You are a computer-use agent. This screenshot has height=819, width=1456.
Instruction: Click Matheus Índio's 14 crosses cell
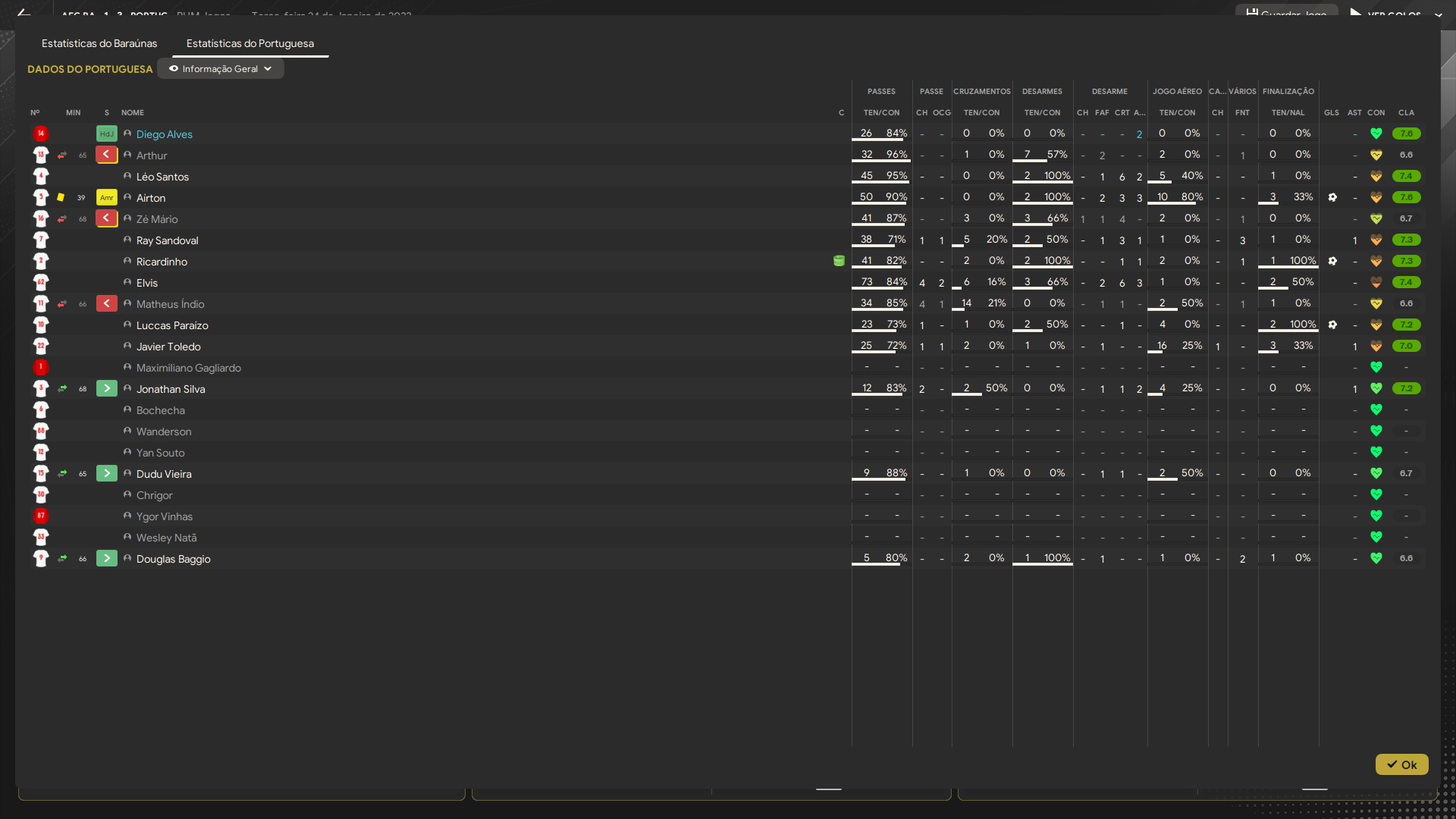(966, 303)
